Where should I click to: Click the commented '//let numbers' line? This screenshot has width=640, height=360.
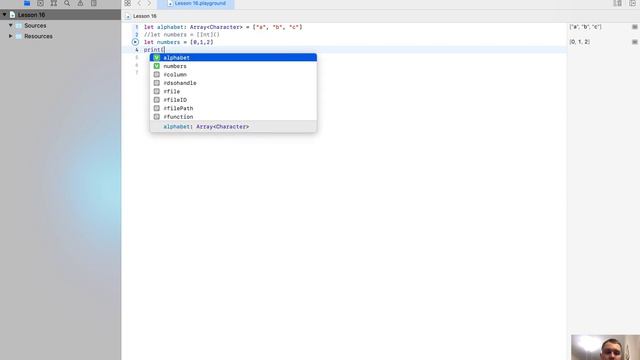(x=182, y=35)
